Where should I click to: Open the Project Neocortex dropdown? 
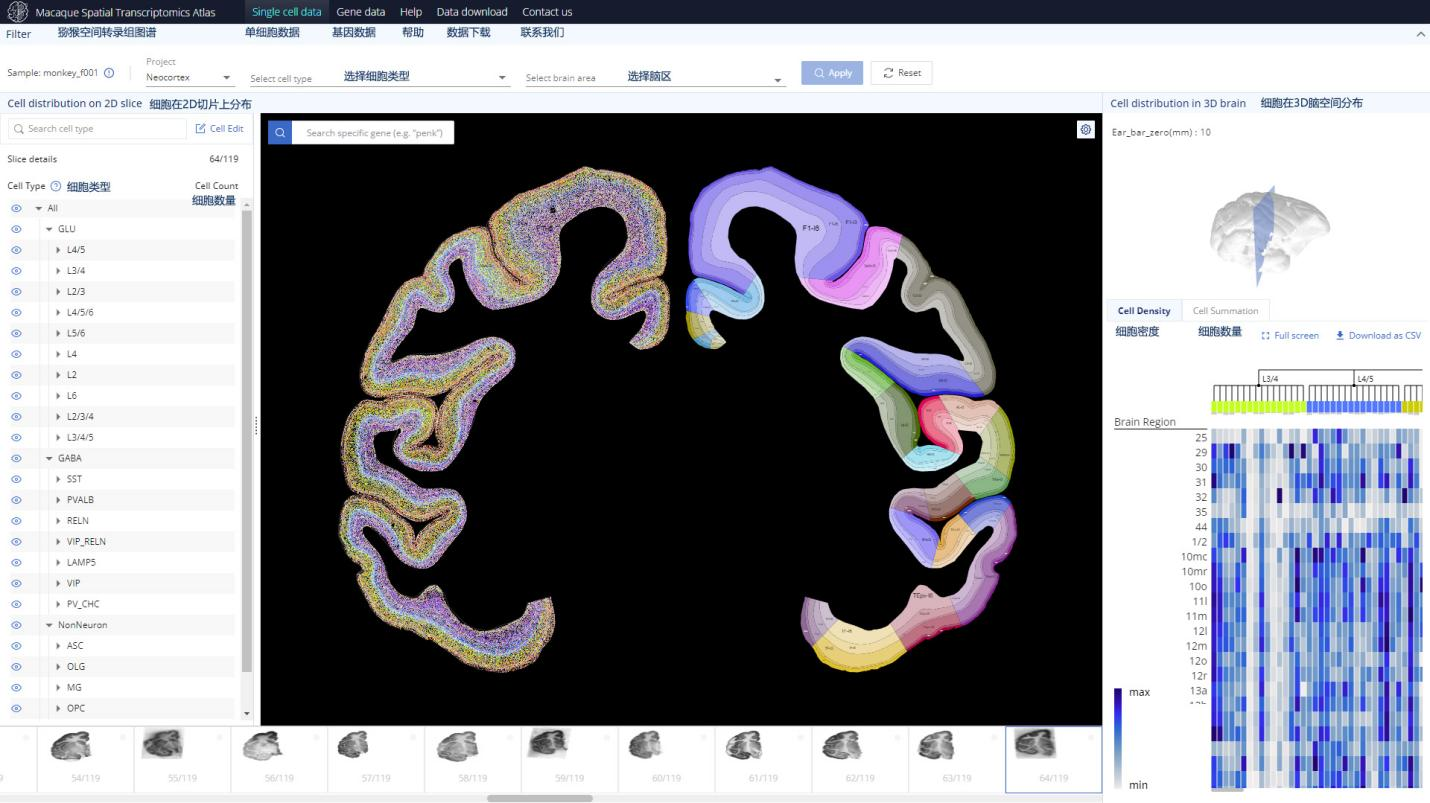(189, 77)
